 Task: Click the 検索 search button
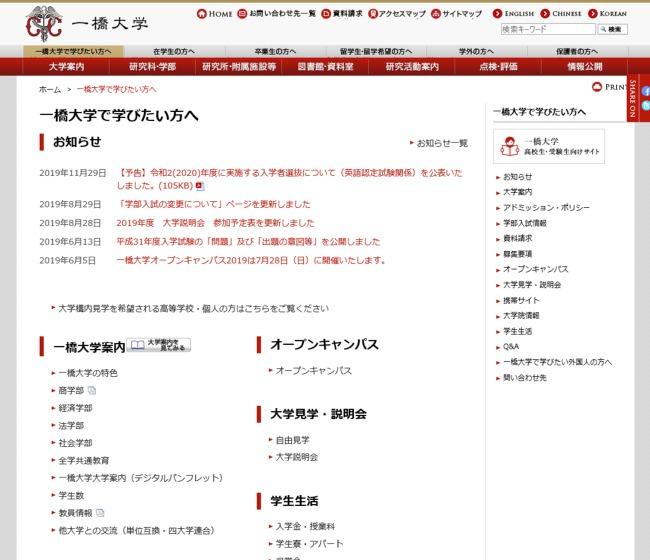pos(612,29)
